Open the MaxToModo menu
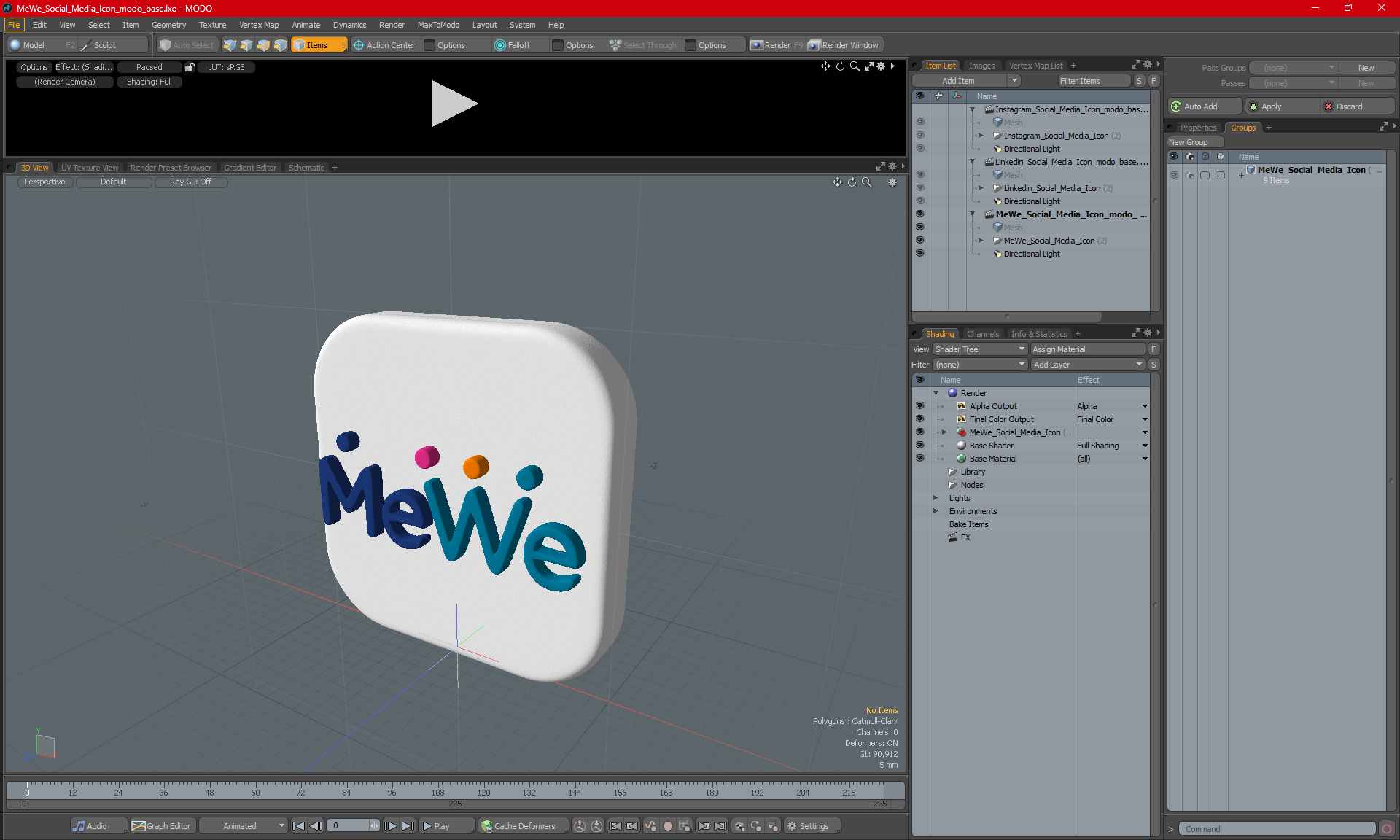Image resolution: width=1400 pixels, height=840 pixels. (438, 25)
